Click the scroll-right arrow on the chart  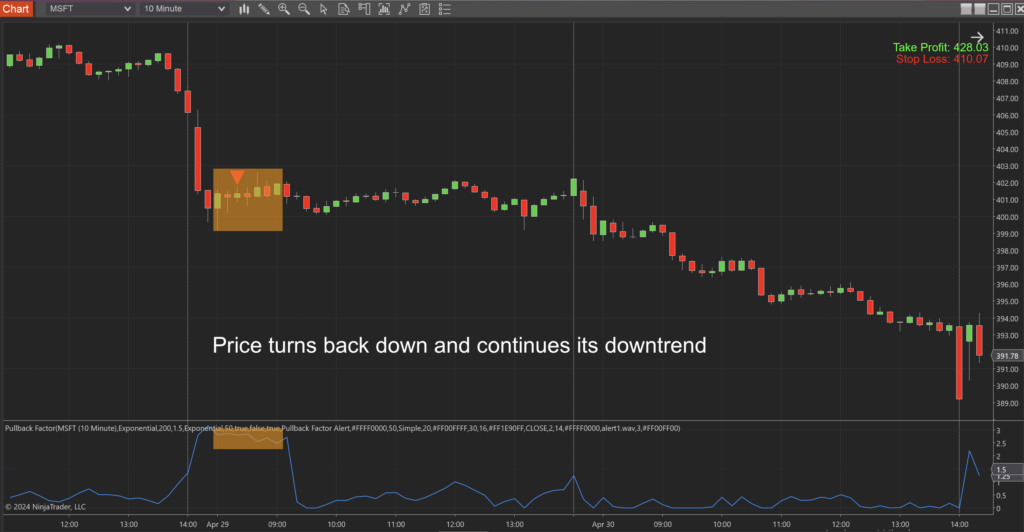click(x=977, y=37)
